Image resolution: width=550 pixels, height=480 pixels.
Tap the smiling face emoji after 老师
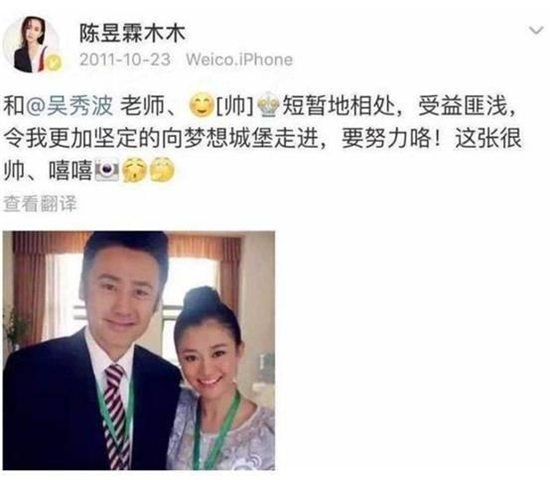(x=201, y=105)
